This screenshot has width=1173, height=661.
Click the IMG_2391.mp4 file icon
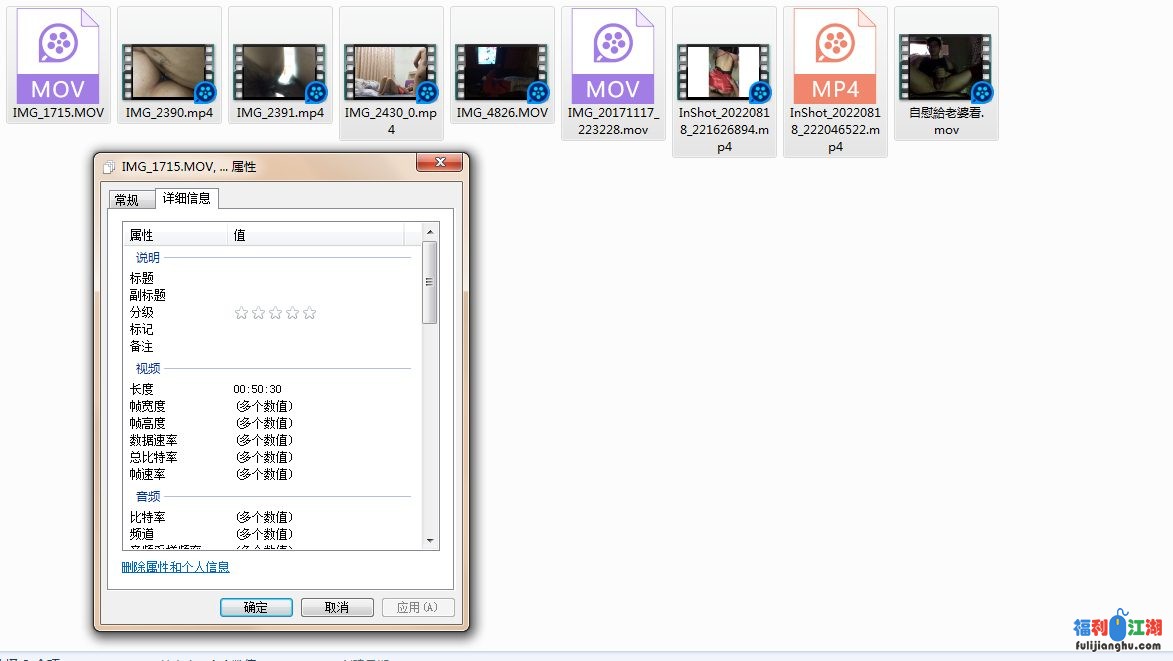pyautogui.click(x=280, y=70)
